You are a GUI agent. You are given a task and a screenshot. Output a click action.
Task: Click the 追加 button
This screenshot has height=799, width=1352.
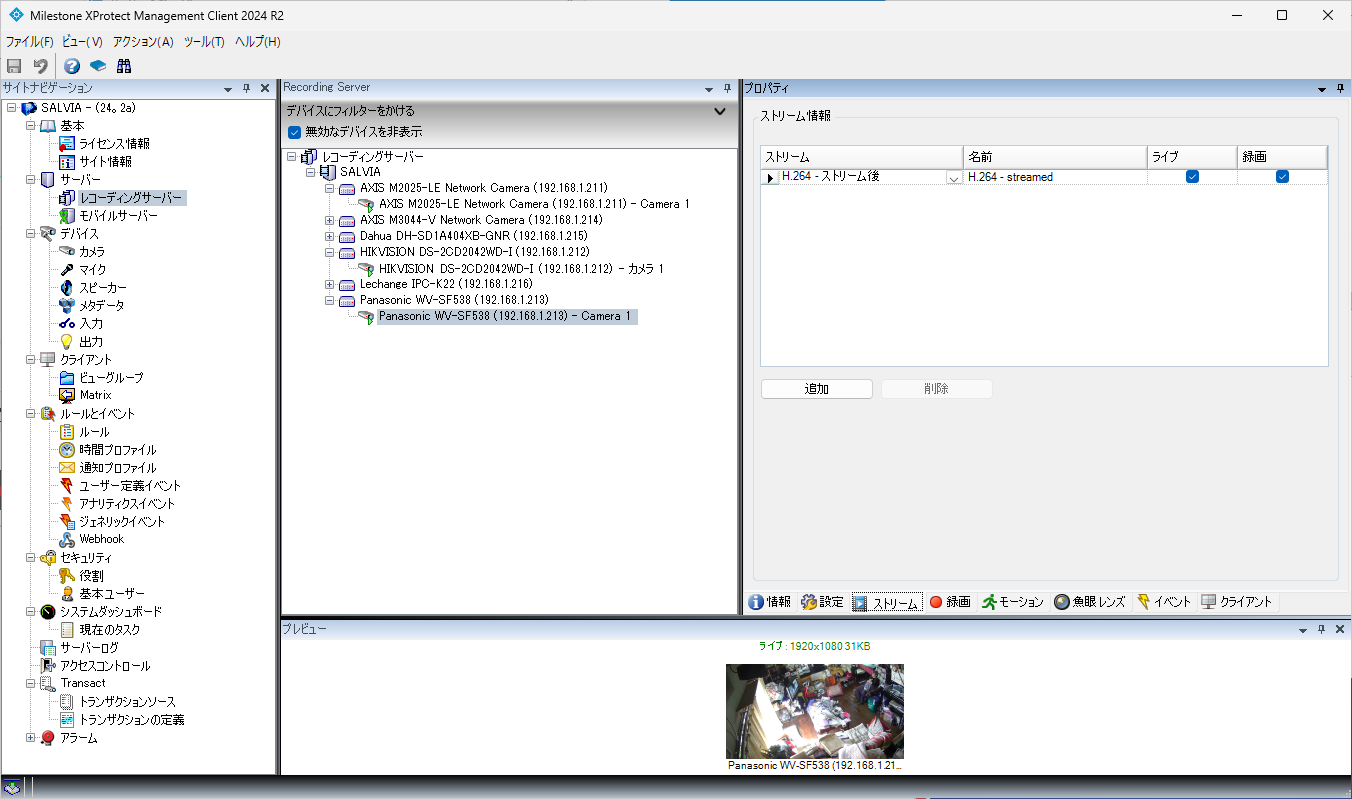point(817,389)
